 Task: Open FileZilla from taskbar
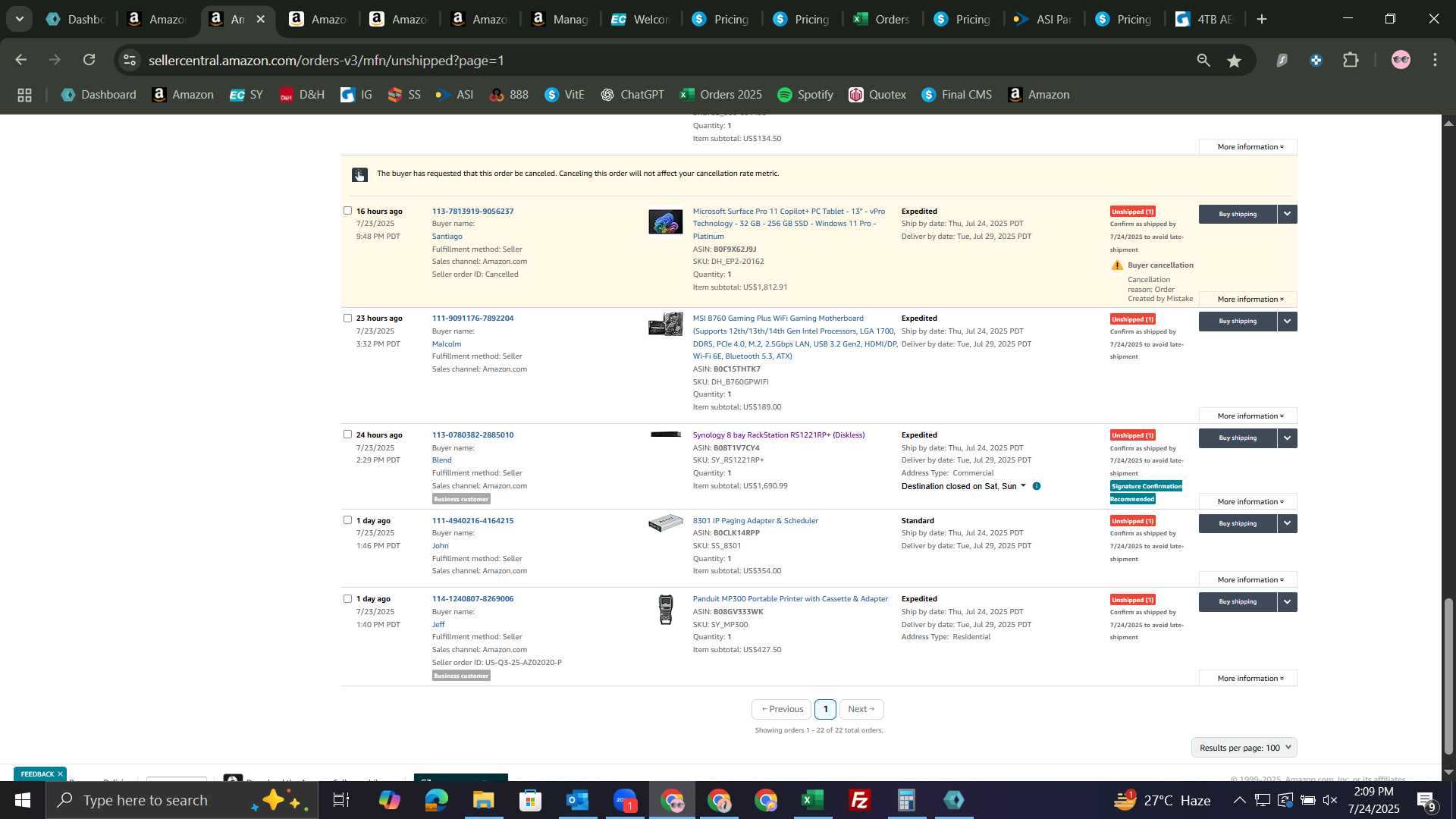(860, 800)
